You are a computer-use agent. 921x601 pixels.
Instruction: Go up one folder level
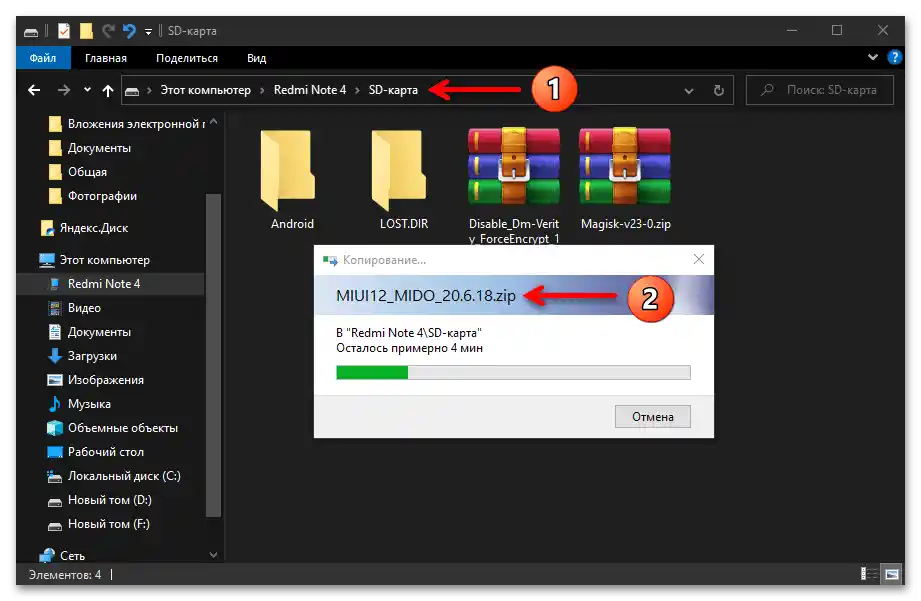click(107, 90)
